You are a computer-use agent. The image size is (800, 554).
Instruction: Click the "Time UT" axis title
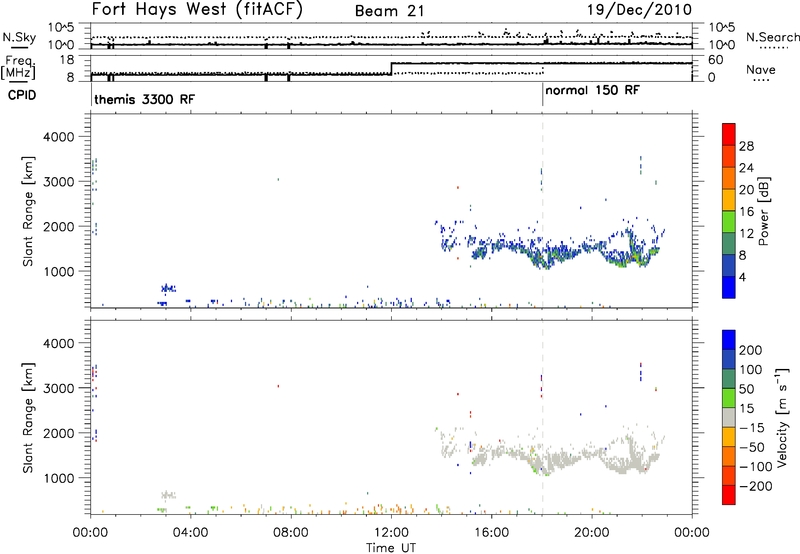(x=391, y=548)
